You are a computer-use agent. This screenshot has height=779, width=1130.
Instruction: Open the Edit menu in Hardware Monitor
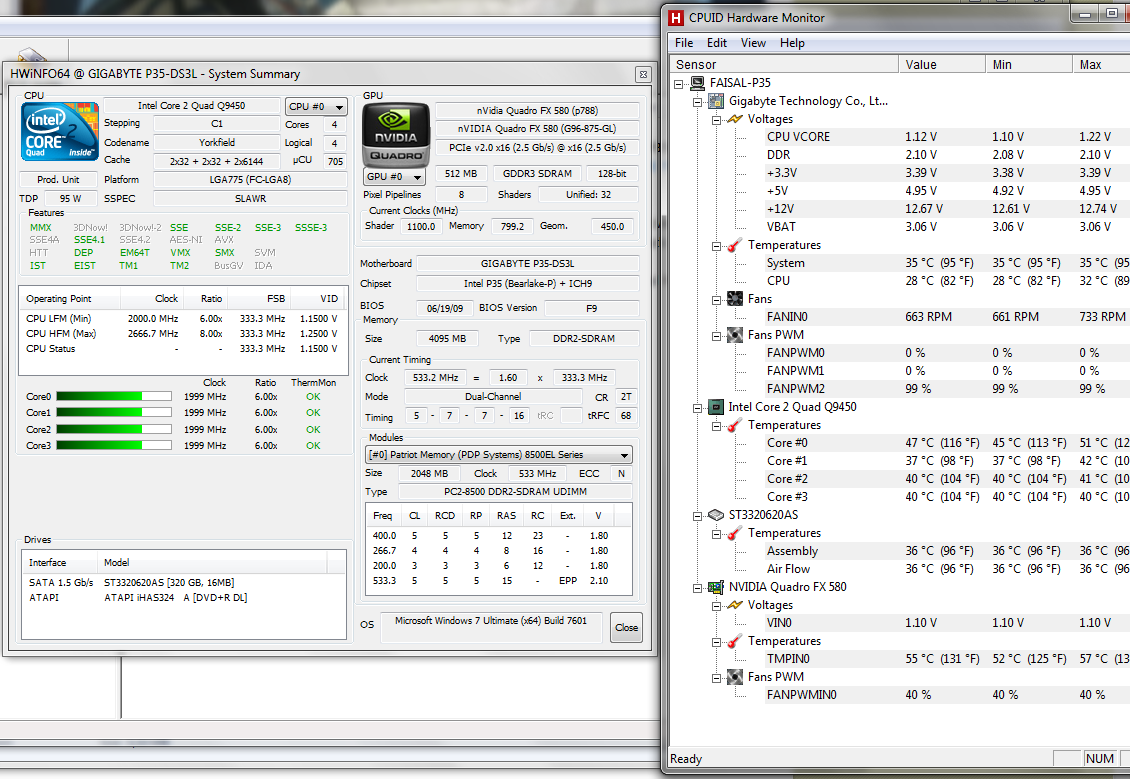point(716,43)
